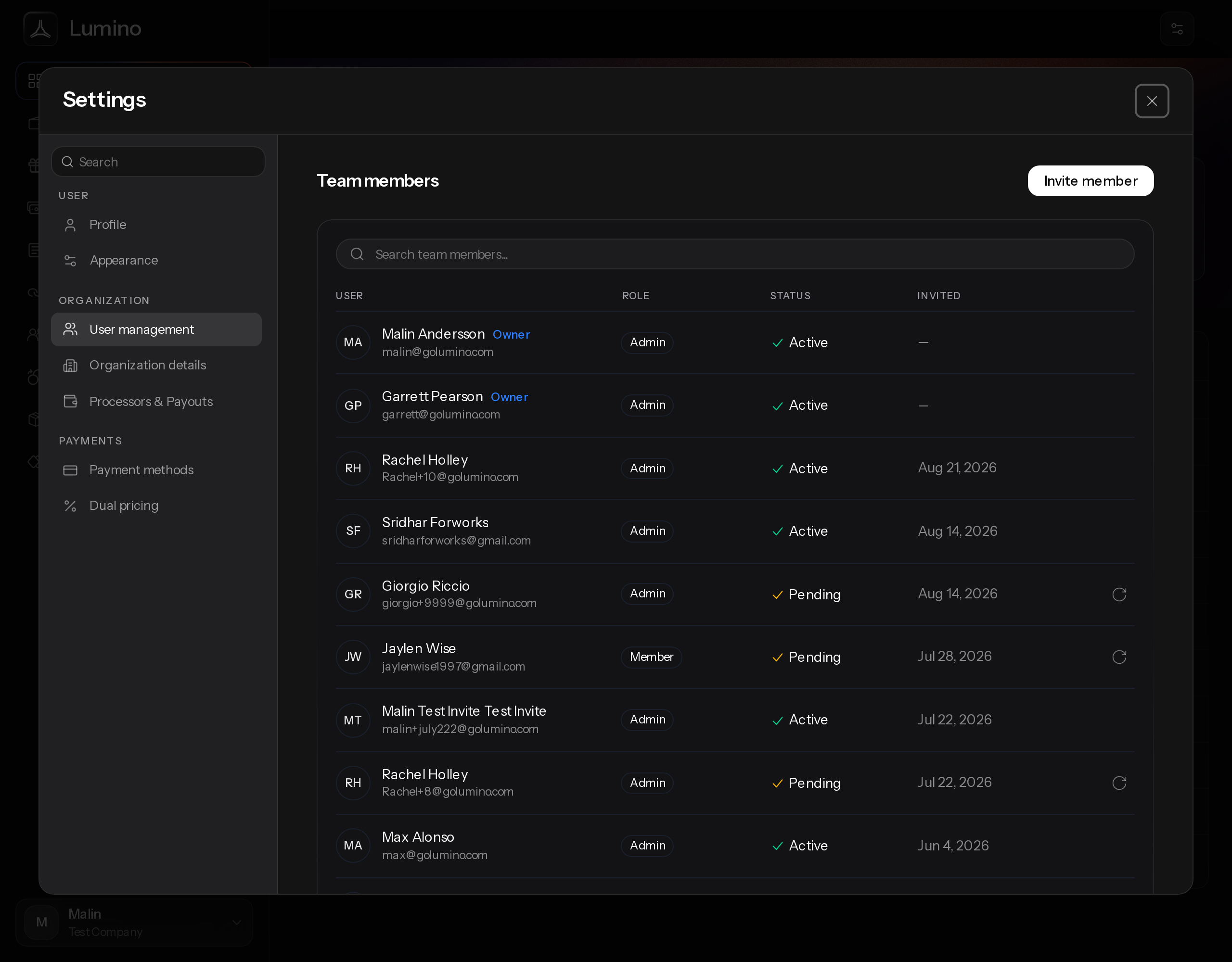Click invited date Jun 4, 2026
This screenshot has width=1232, height=962.
pos(953,845)
